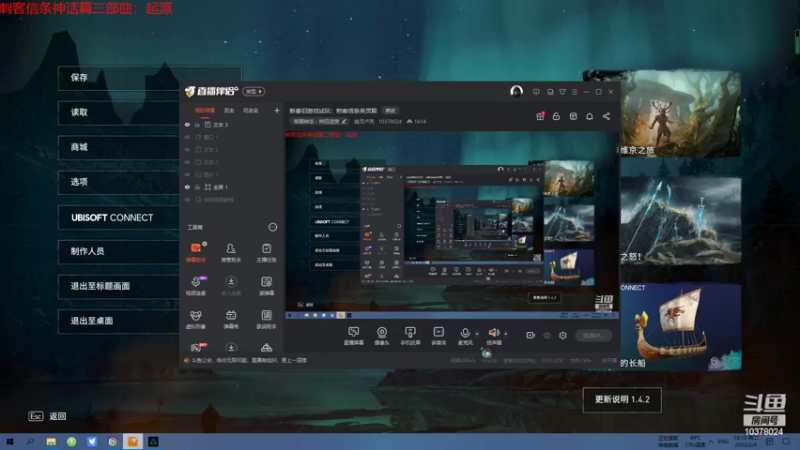Open the 房管助手 tool
The width and height of the screenshot is (800, 450).
coord(231,253)
